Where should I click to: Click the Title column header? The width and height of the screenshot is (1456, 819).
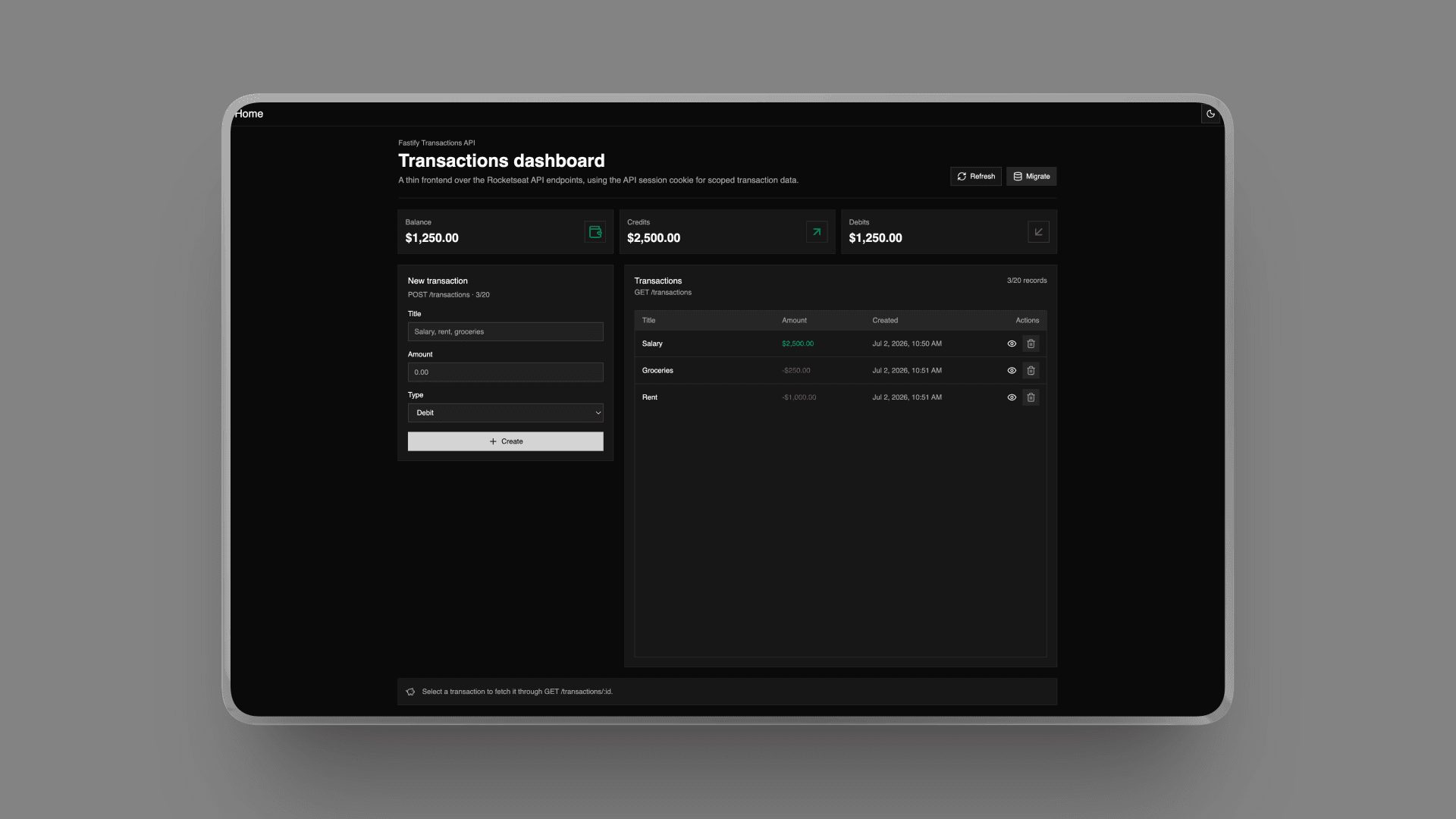(648, 320)
